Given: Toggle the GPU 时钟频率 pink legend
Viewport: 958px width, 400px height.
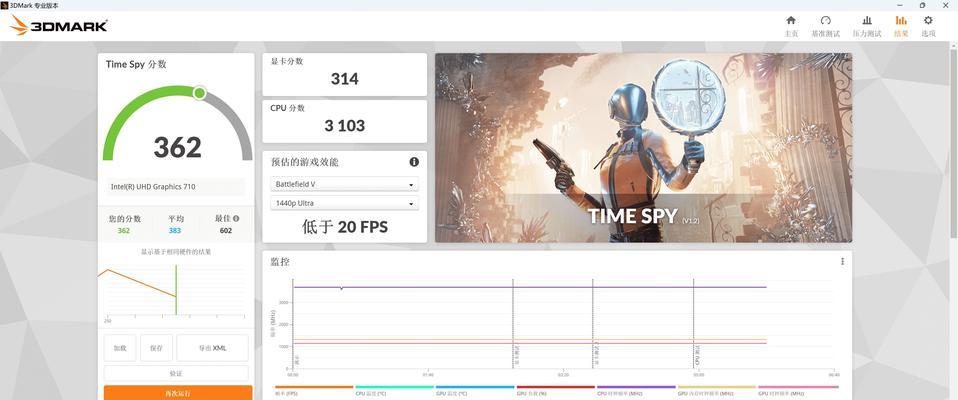Looking at the screenshot, I should click(x=798, y=391).
